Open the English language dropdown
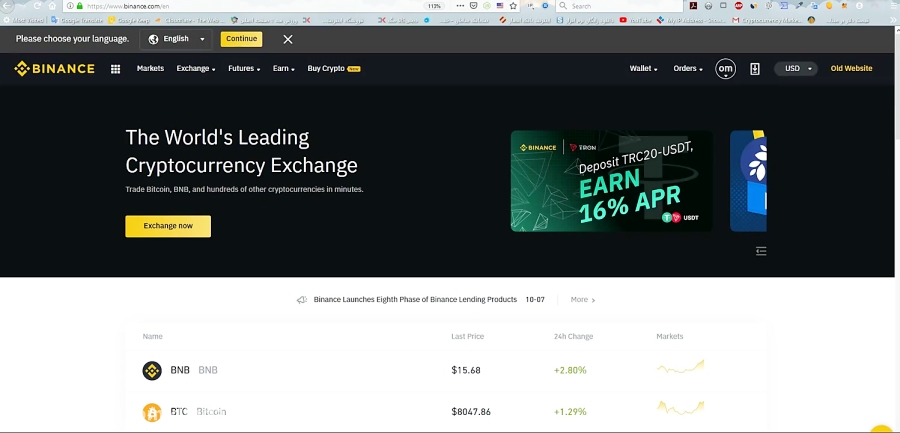The image size is (900, 433). [x=176, y=39]
